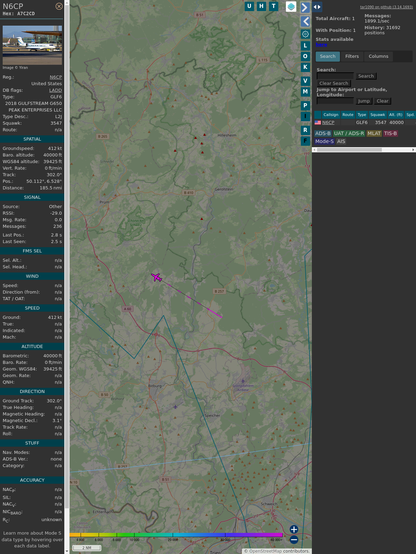Image resolution: width=416 pixels, height=554 pixels.
Task: Click the K map button
Action: (305, 67)
